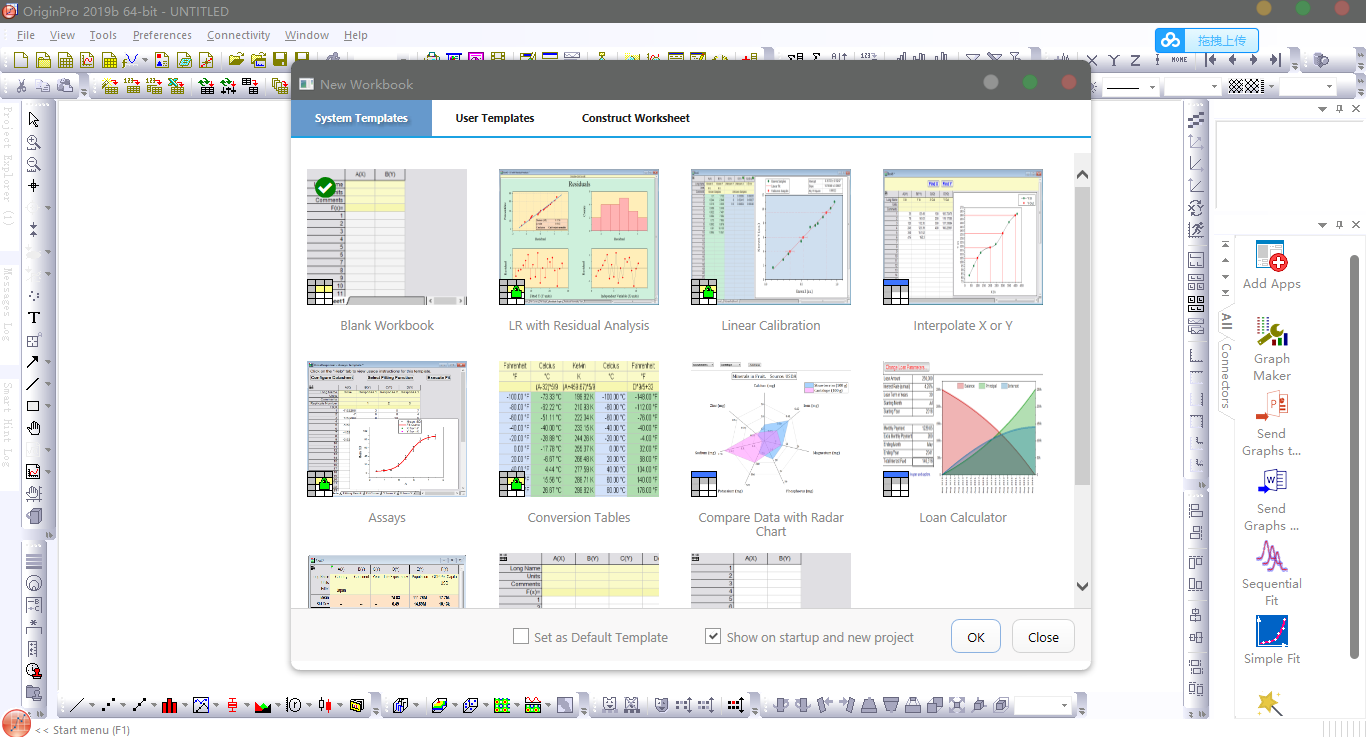Open the Preferences menu

(162, 35)
